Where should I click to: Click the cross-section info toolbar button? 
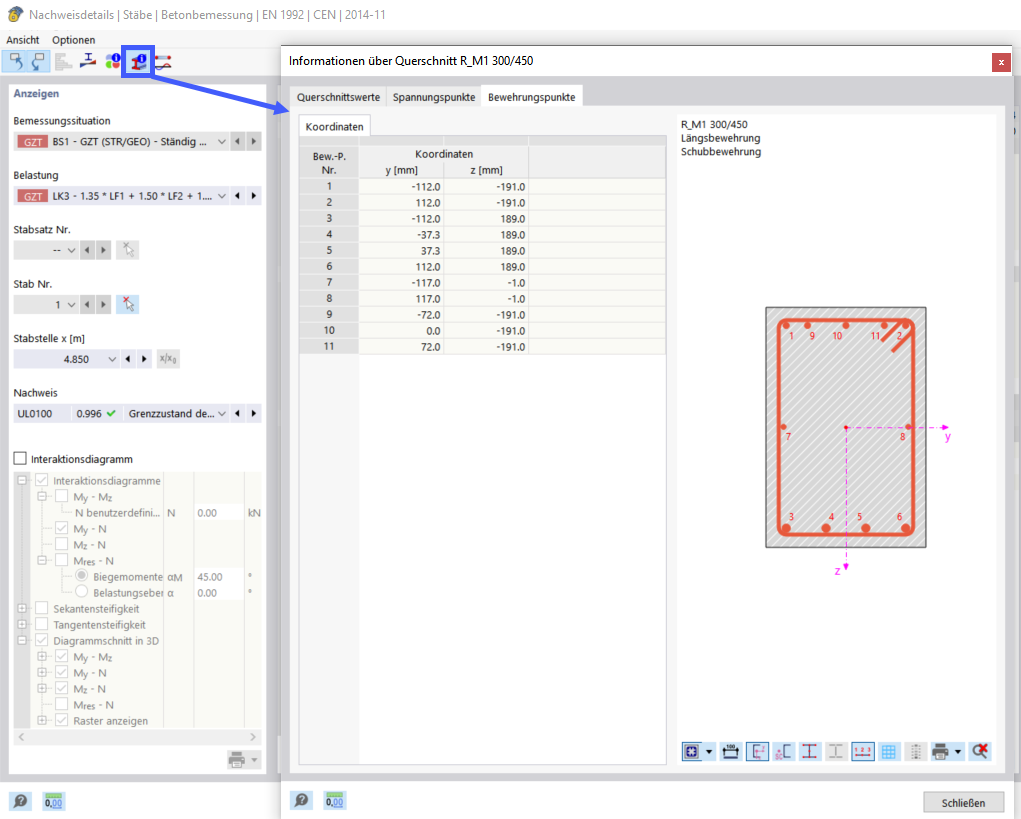[x=138, y=62]
